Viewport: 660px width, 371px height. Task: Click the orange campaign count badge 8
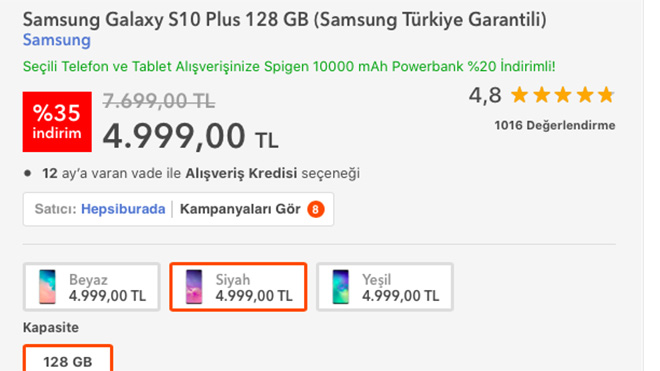click(x=316, y=209)
